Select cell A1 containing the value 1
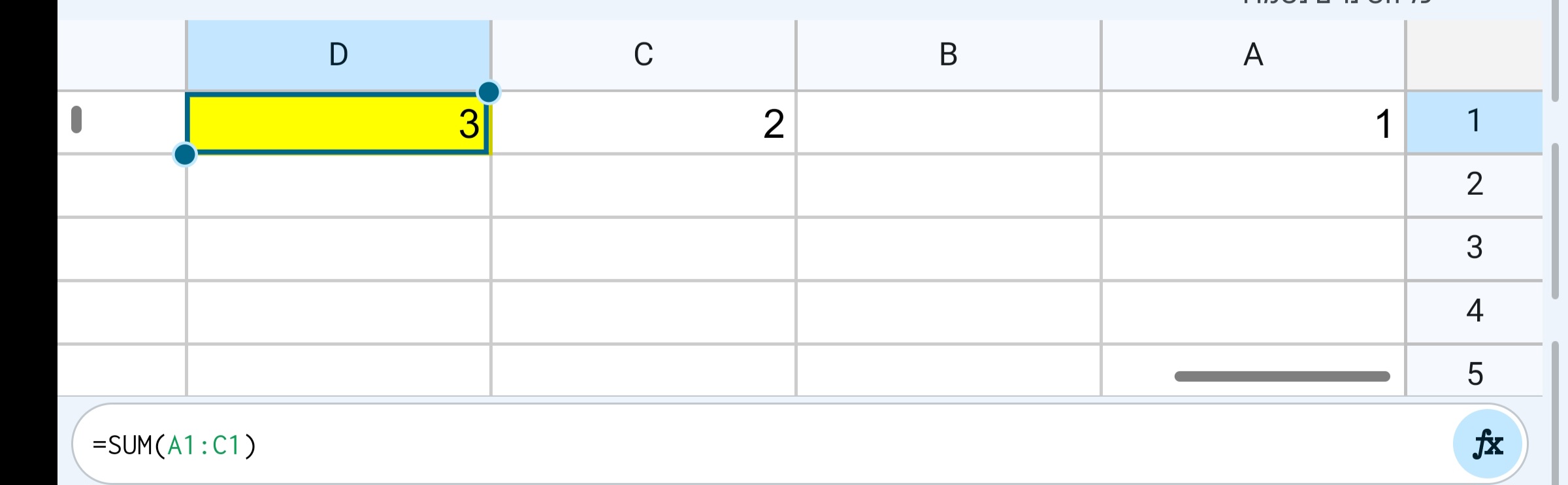1568x485 pixels. point(1252,123)
